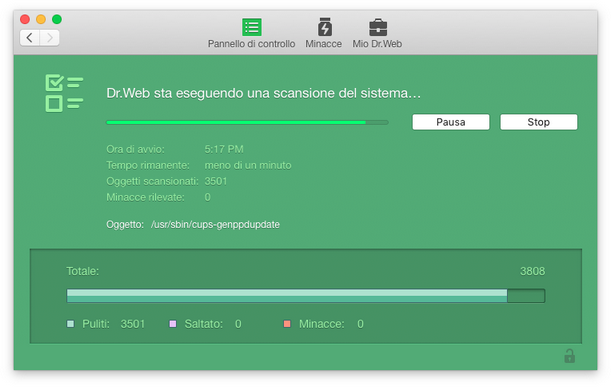Image resolution: width=611 pixels, height=387 pixels.
Task: Click the scan checklist icon
Action: coord(64,93)
